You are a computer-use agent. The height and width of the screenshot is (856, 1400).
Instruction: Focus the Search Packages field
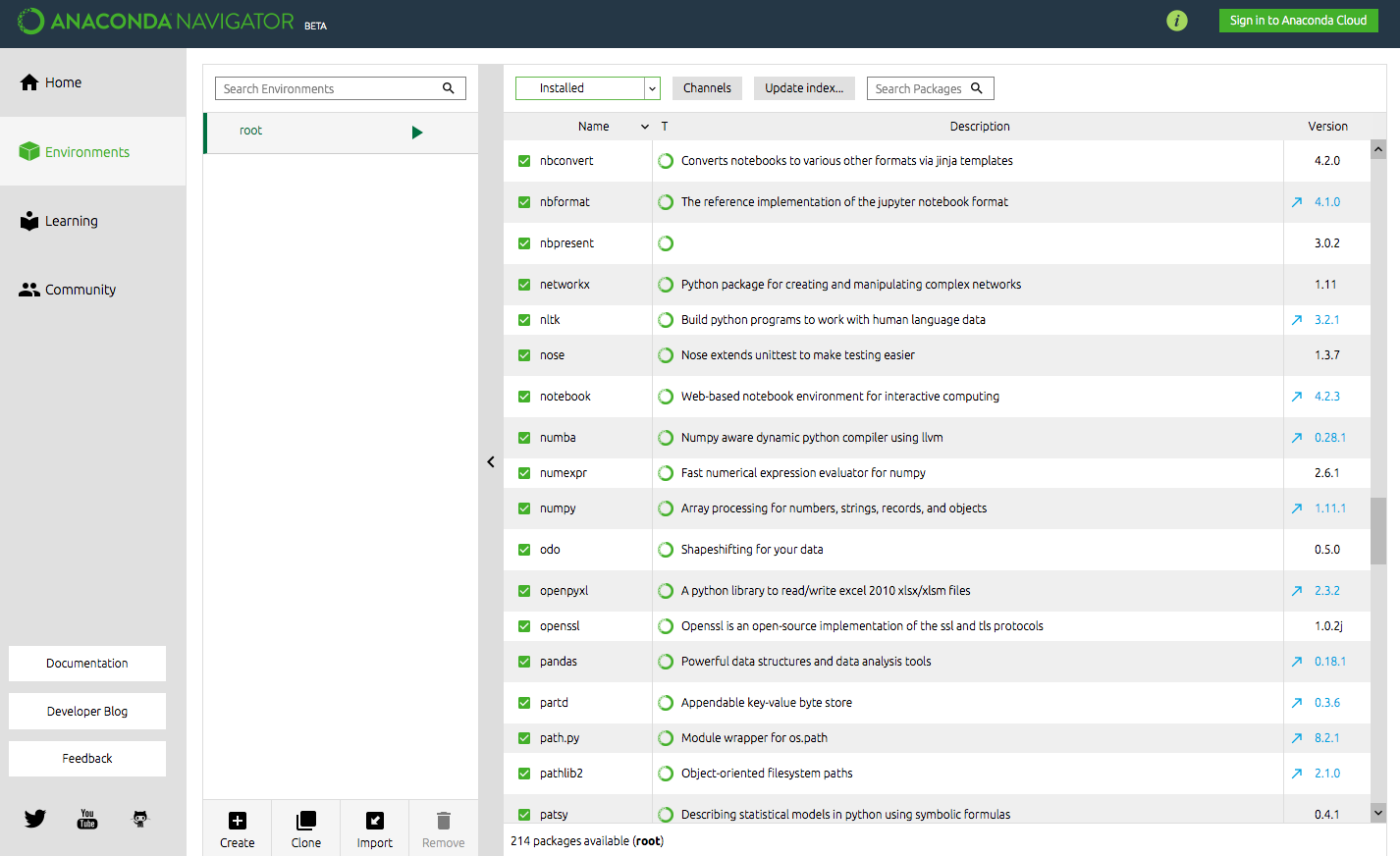(x=931, y=88)
